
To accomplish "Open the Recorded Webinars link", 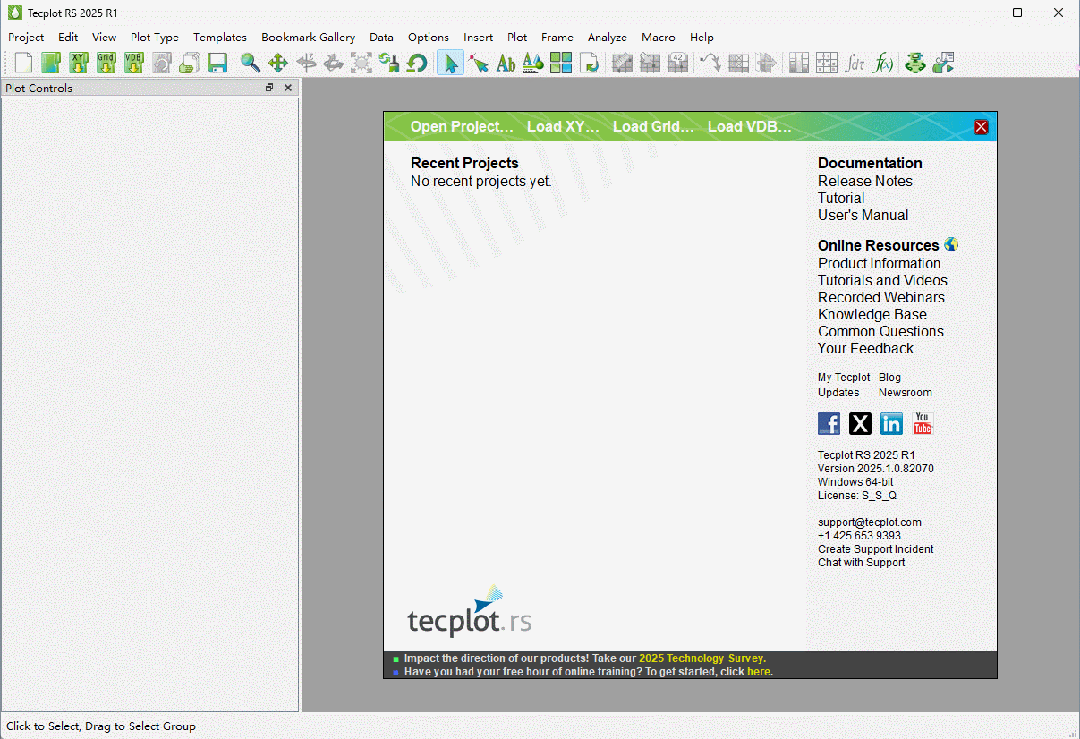I will 881,297.
